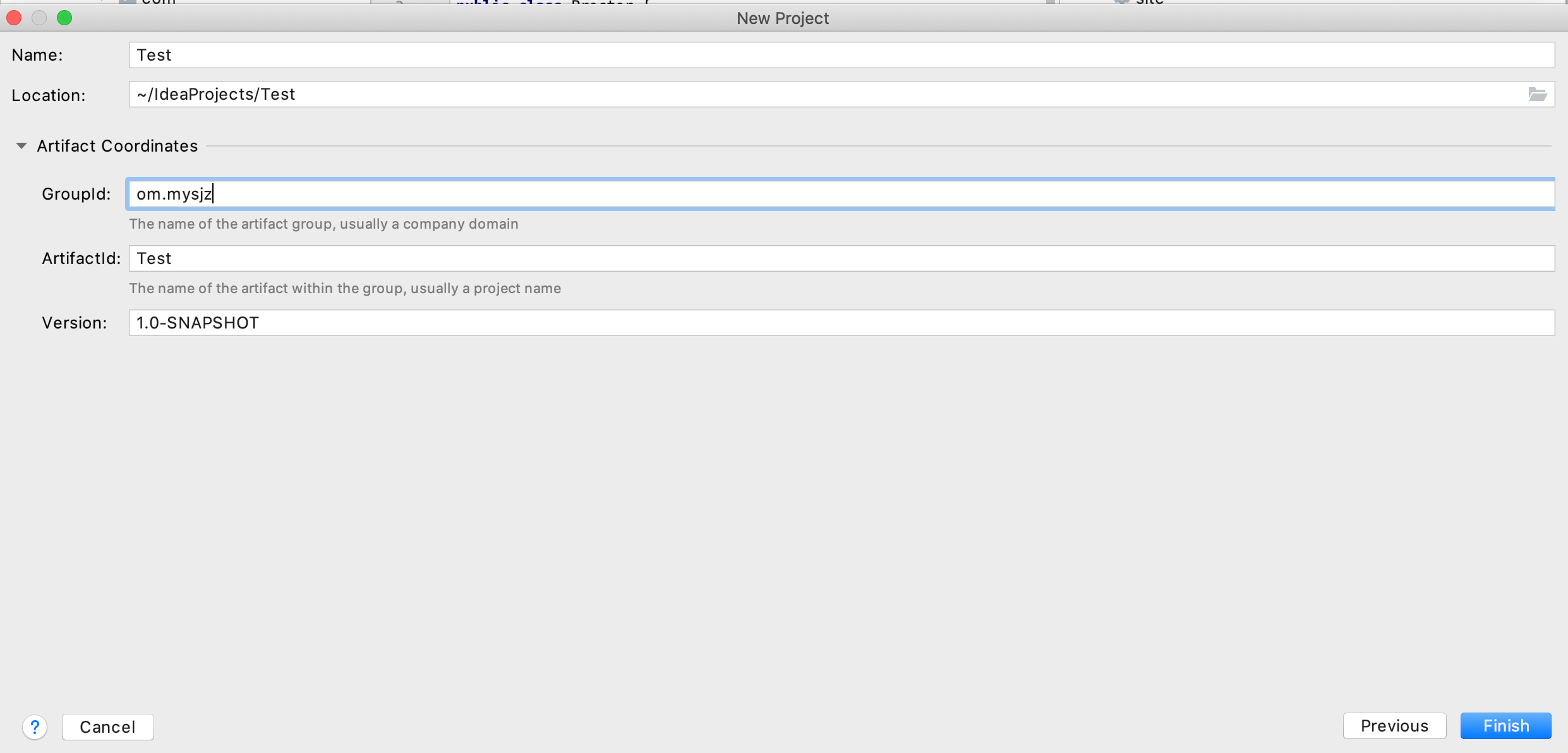This screenshot has width=1568, height=753.
Task: Click the Version label
Action: click(x=75, y=323)
